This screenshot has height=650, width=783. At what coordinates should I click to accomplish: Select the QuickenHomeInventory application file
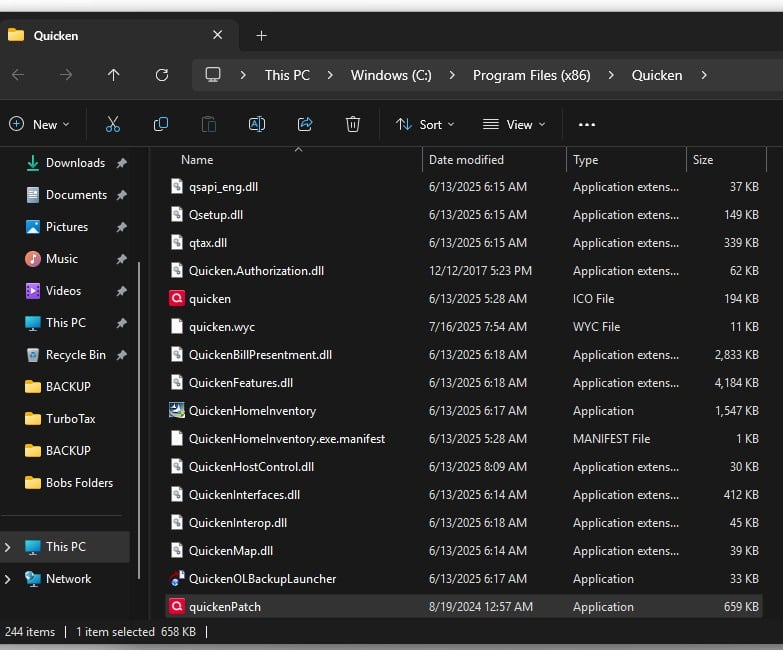pos(252,411)
